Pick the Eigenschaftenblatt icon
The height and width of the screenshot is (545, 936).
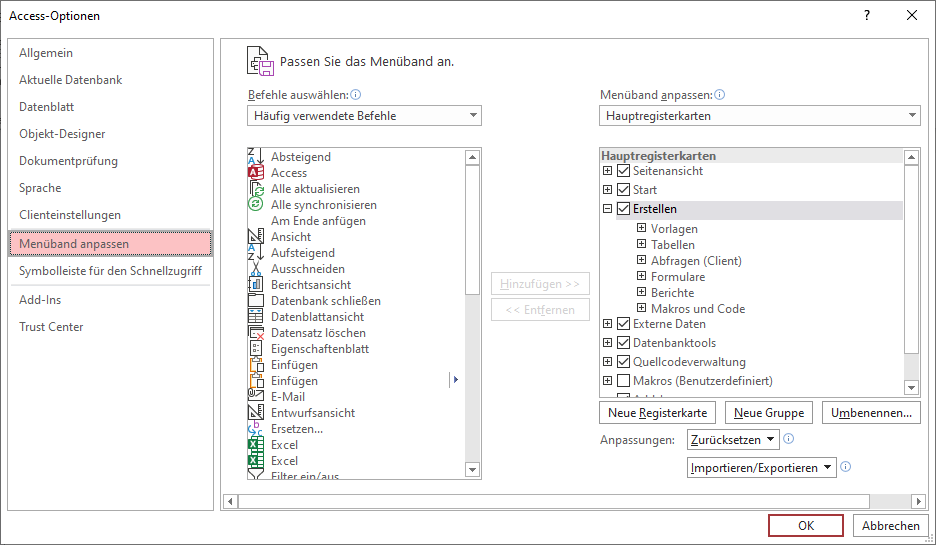click(x=255, y=349)
